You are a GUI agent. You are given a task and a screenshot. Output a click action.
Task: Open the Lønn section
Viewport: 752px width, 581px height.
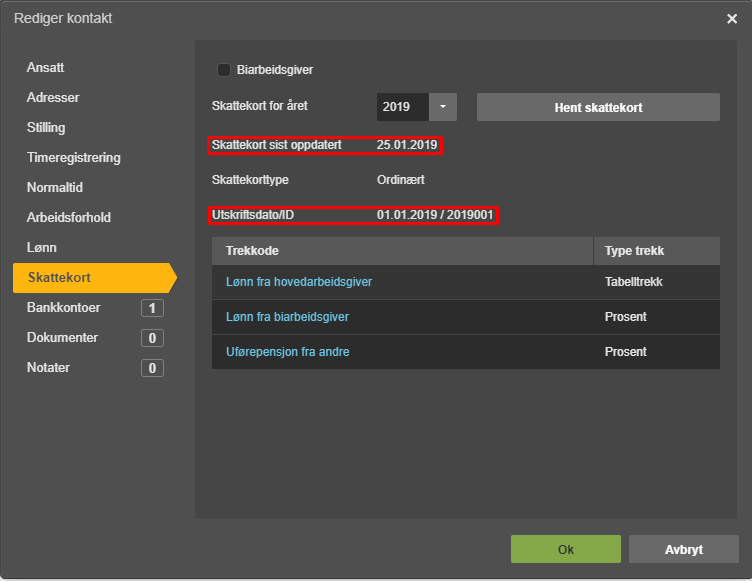(x=42, y=248)
